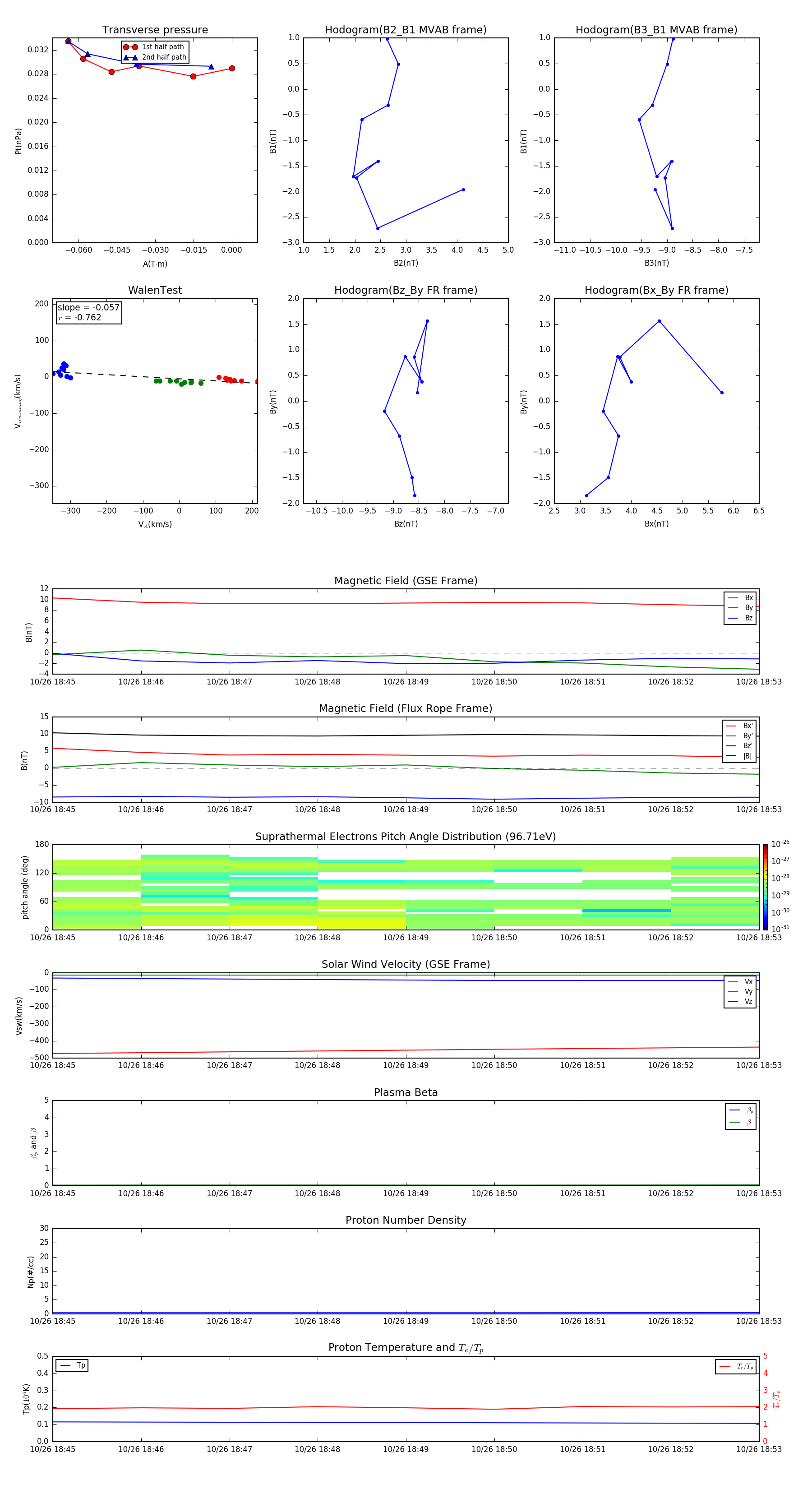Click the 'Hodogram(Bx_By FR frame)' title
Viewport: 812px width, 1489px height.
pyautogui.click(x=656, y=290)
